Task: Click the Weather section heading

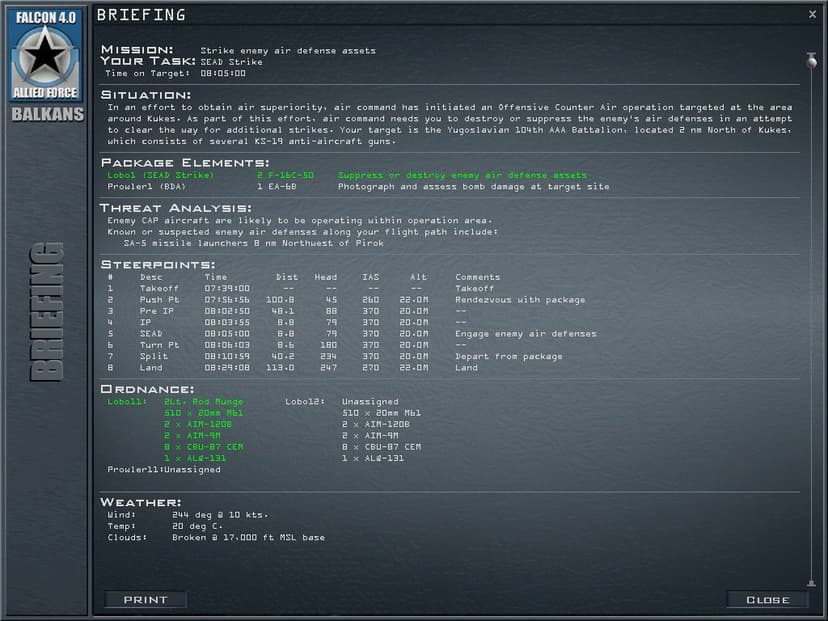Action: click(x=140, y=502)
